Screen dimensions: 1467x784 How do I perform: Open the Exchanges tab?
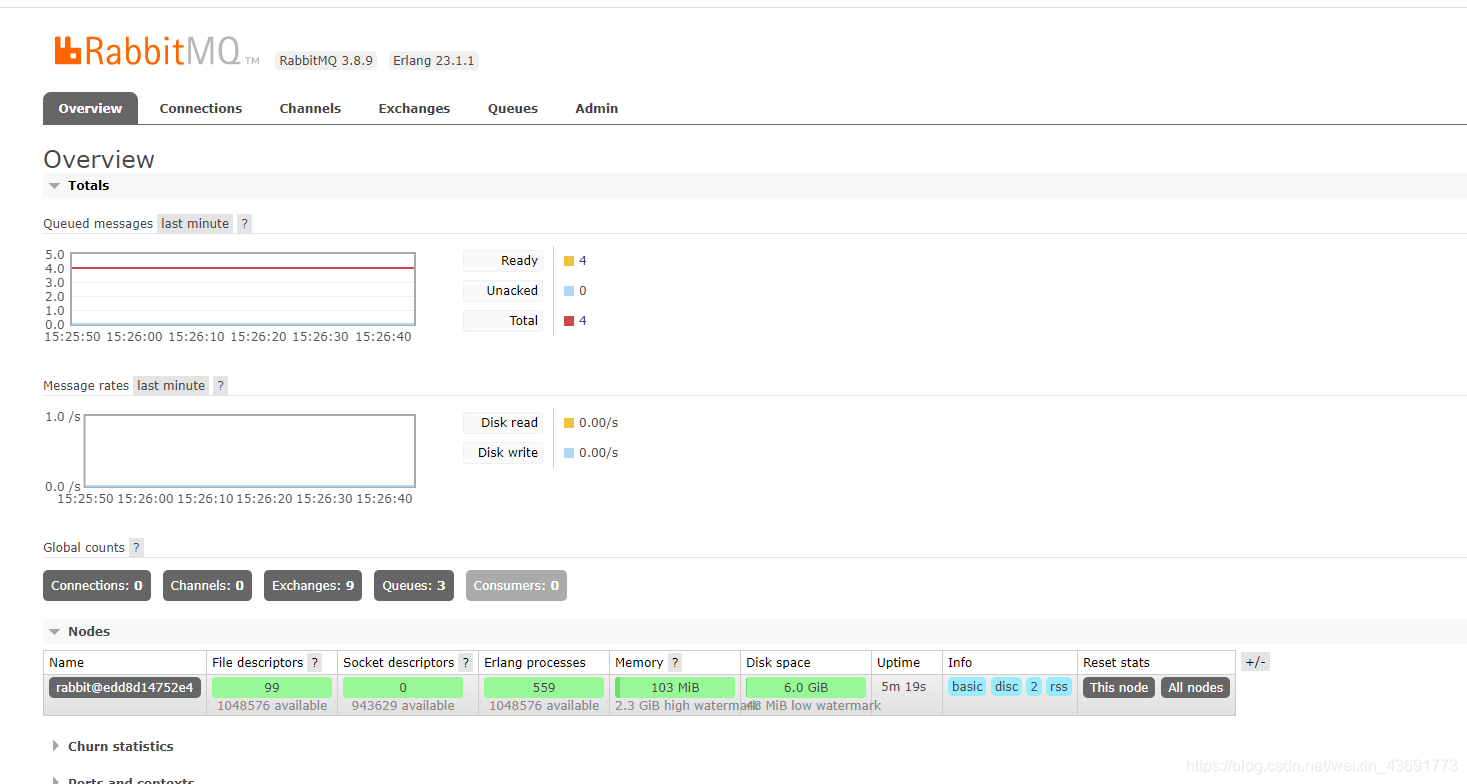click(414, 108)
